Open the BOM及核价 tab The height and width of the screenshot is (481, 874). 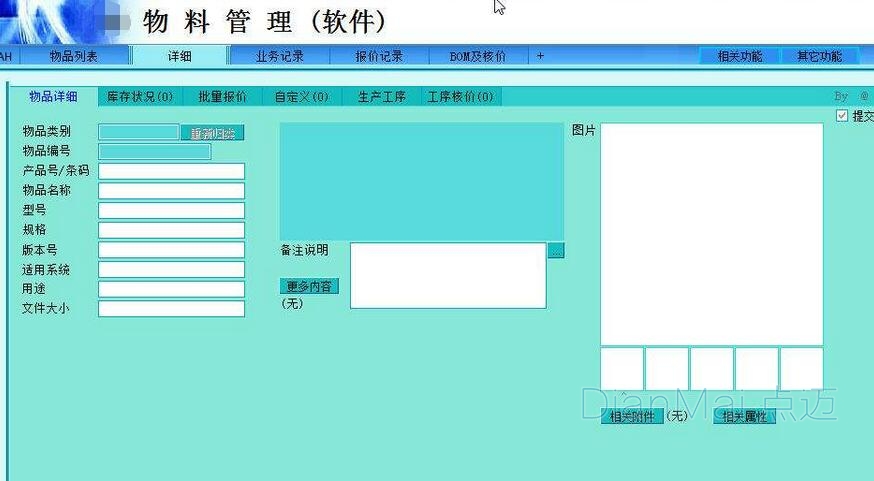click(x=478, y=56)
